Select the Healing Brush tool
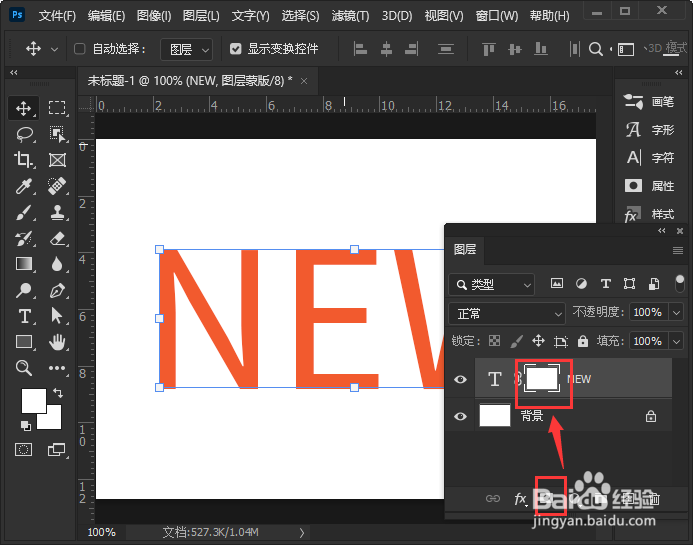The image size is (693, 545). pos(57,186)
